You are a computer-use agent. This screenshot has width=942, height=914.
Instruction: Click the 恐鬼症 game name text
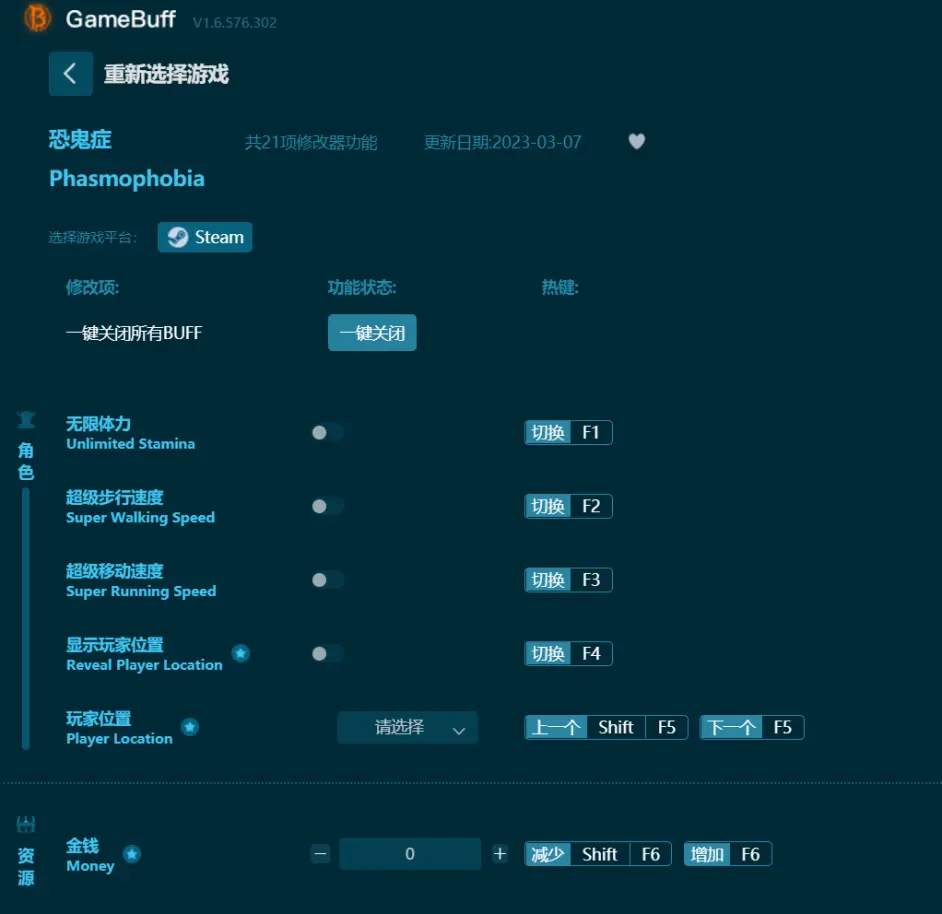coord(80,139)
